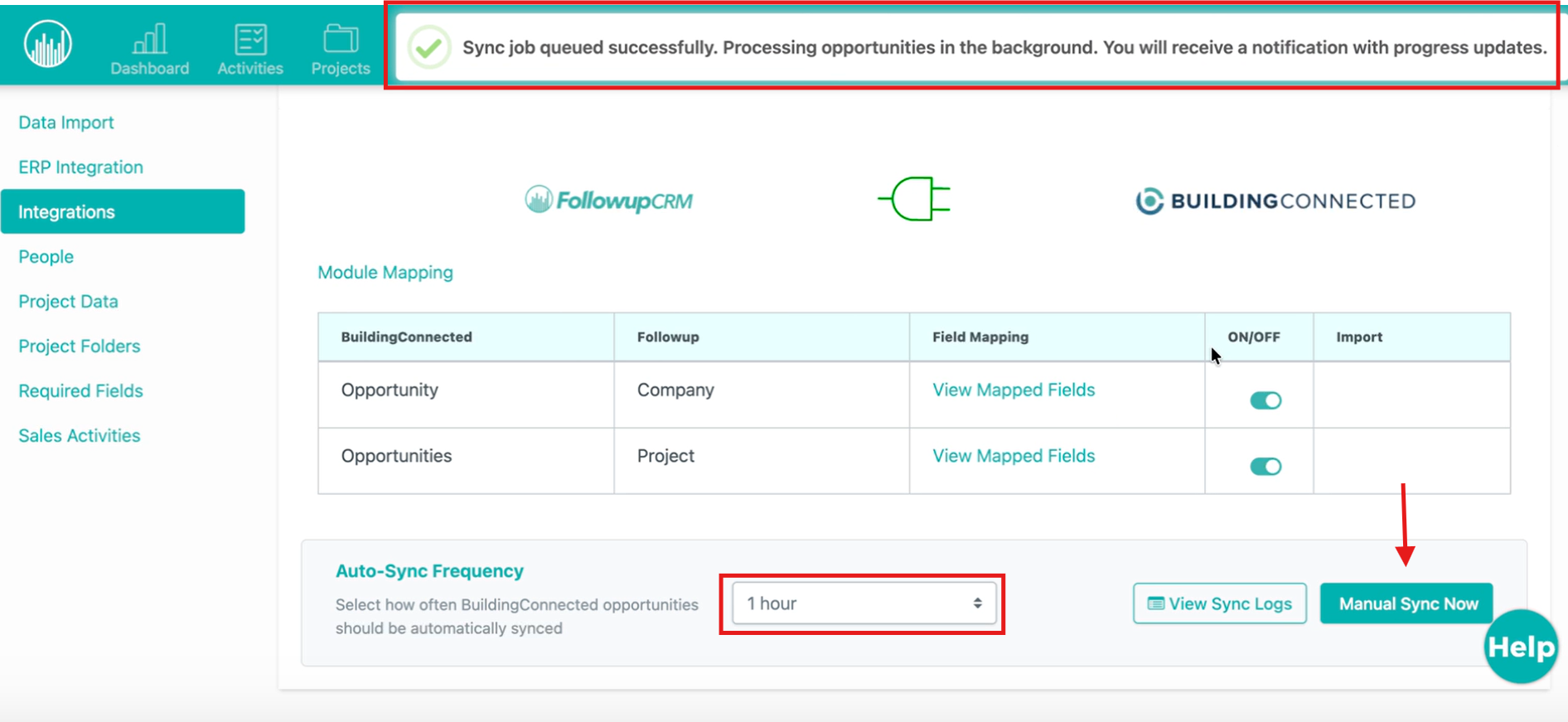View Mapped Fields for Opportunity row
1568x722 pixels.
point(1014,390)
